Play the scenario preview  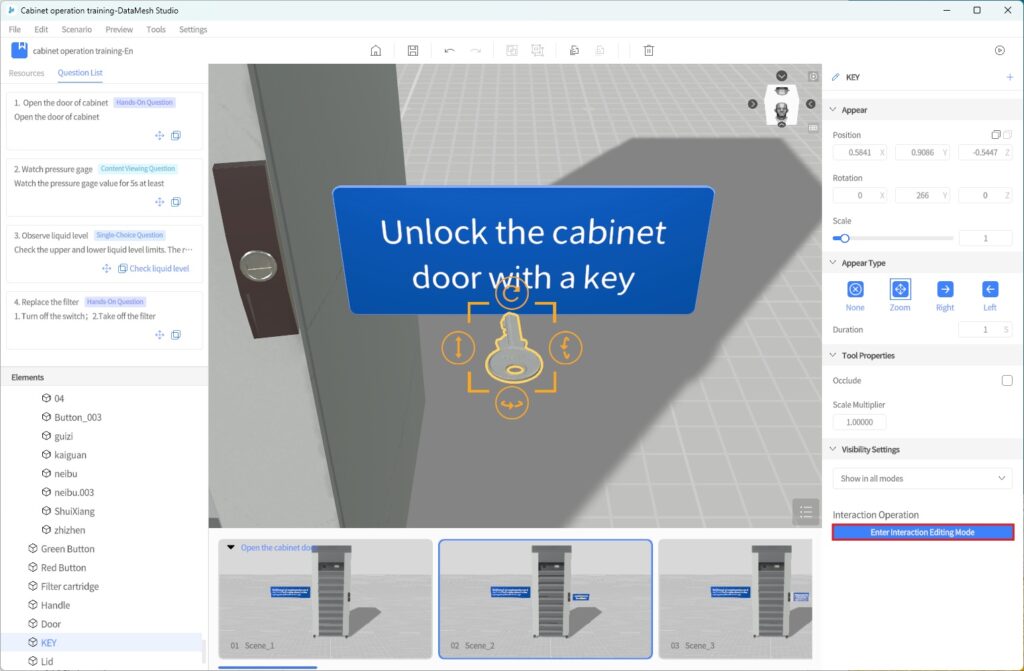(999, 50)
